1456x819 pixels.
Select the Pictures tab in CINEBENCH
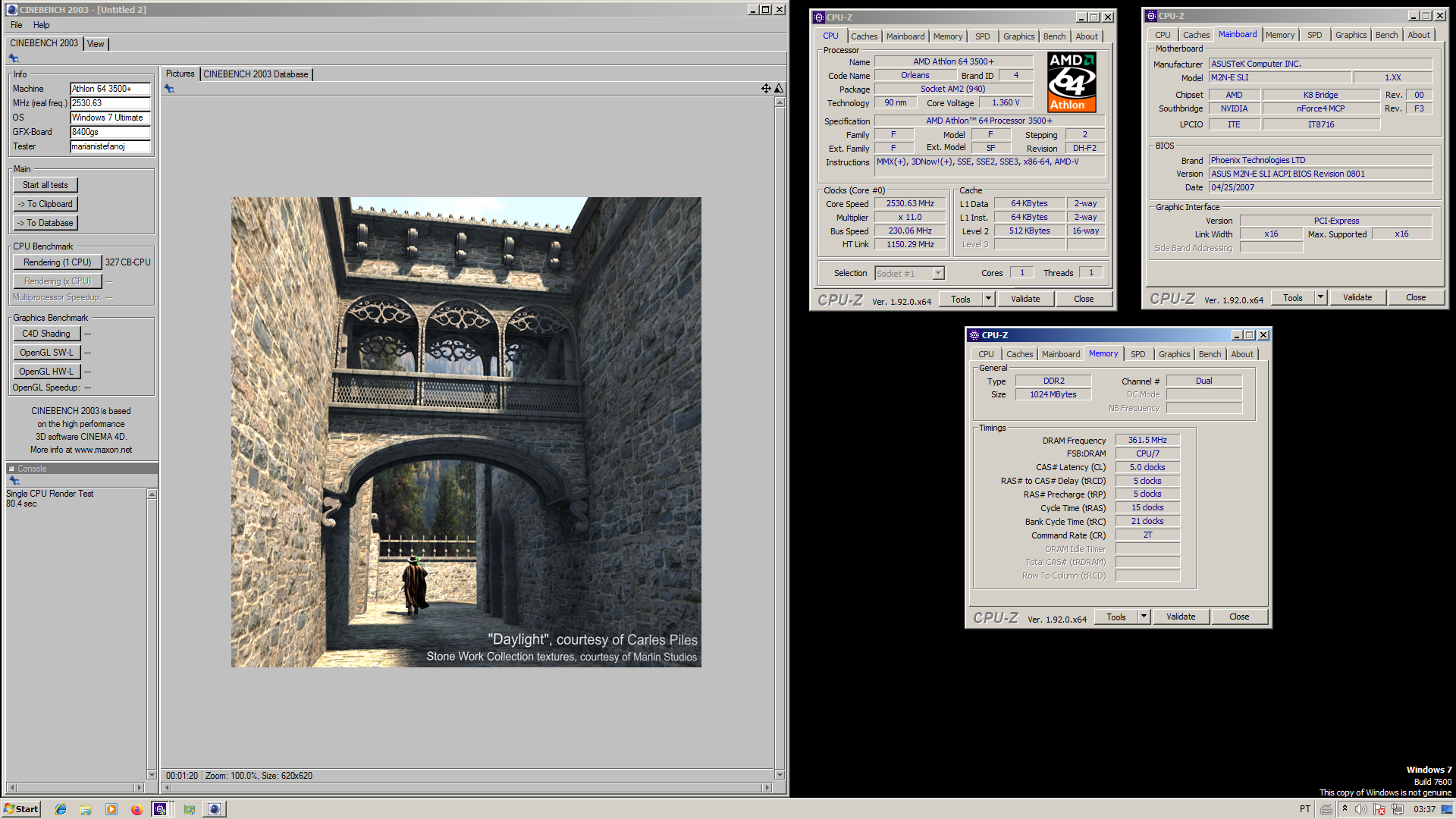tap(180, 74)
